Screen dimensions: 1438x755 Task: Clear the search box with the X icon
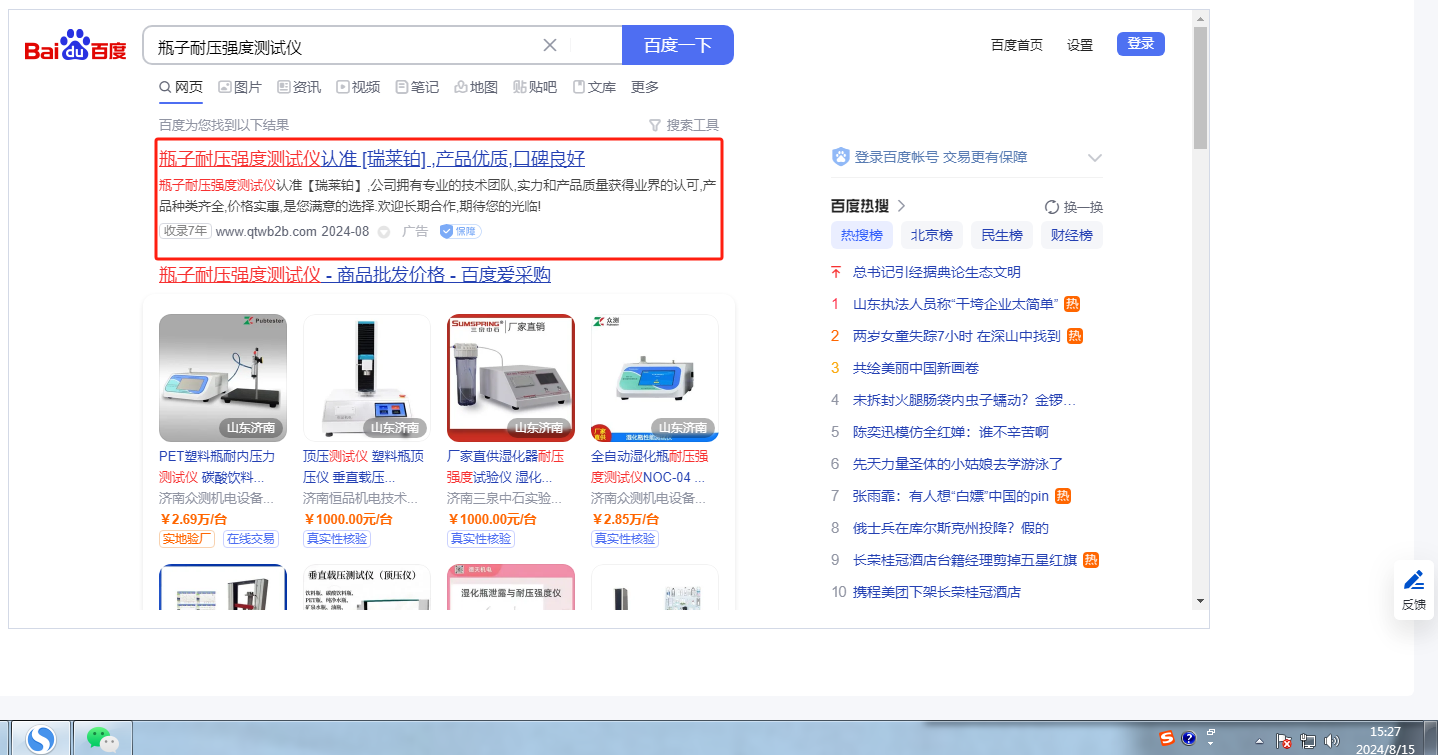[x=550, y=45]
